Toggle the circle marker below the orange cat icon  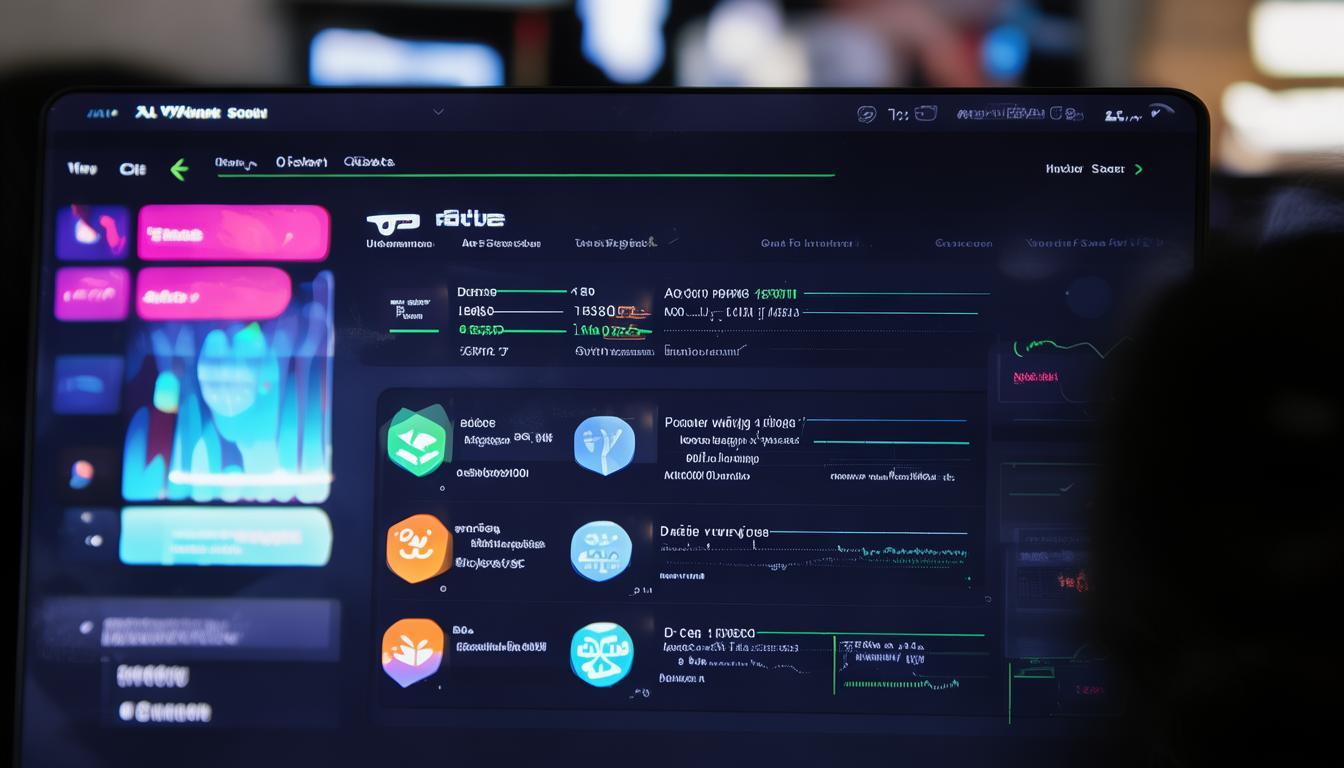[441, 591]
